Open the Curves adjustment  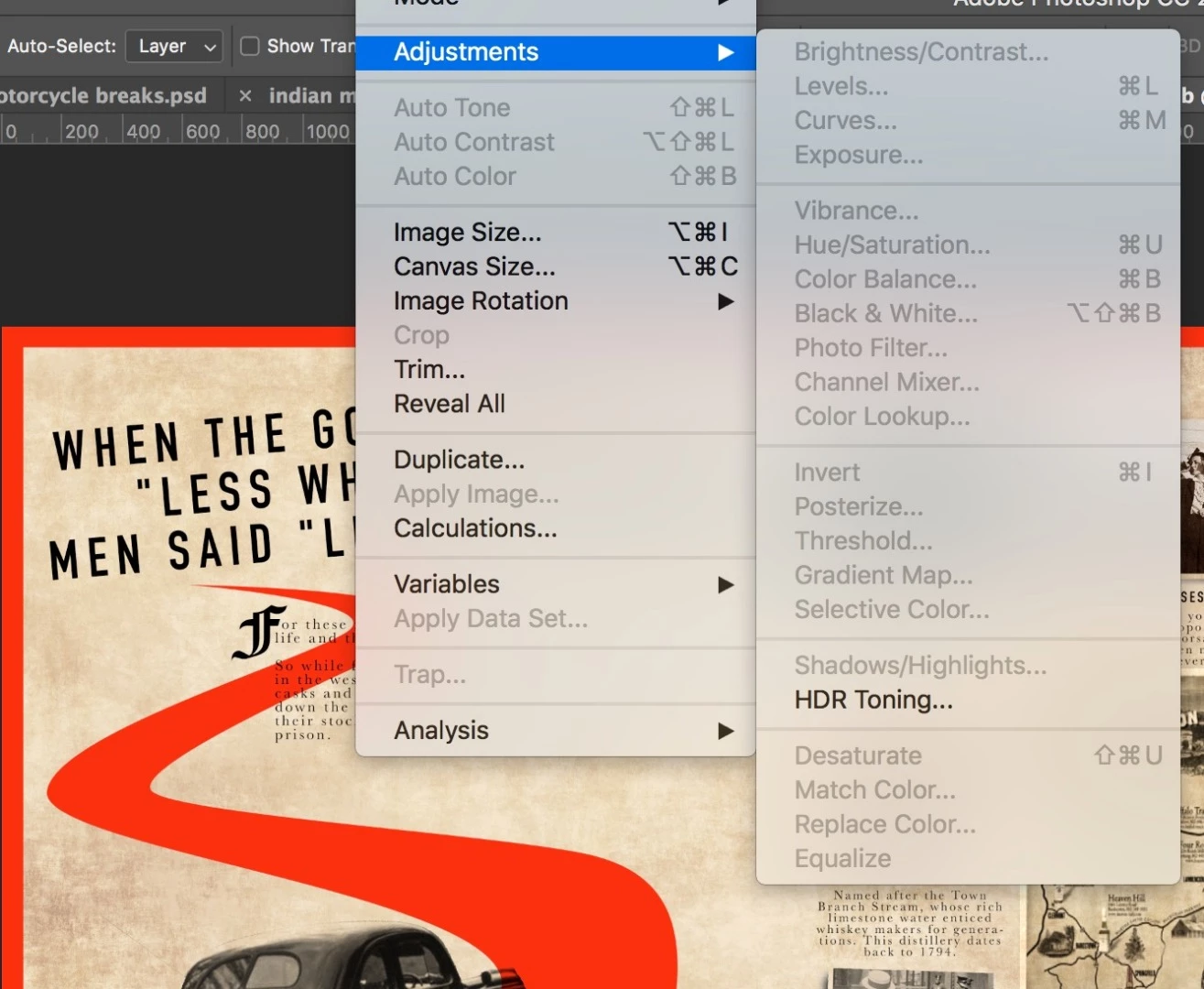(x=968, y=121)
